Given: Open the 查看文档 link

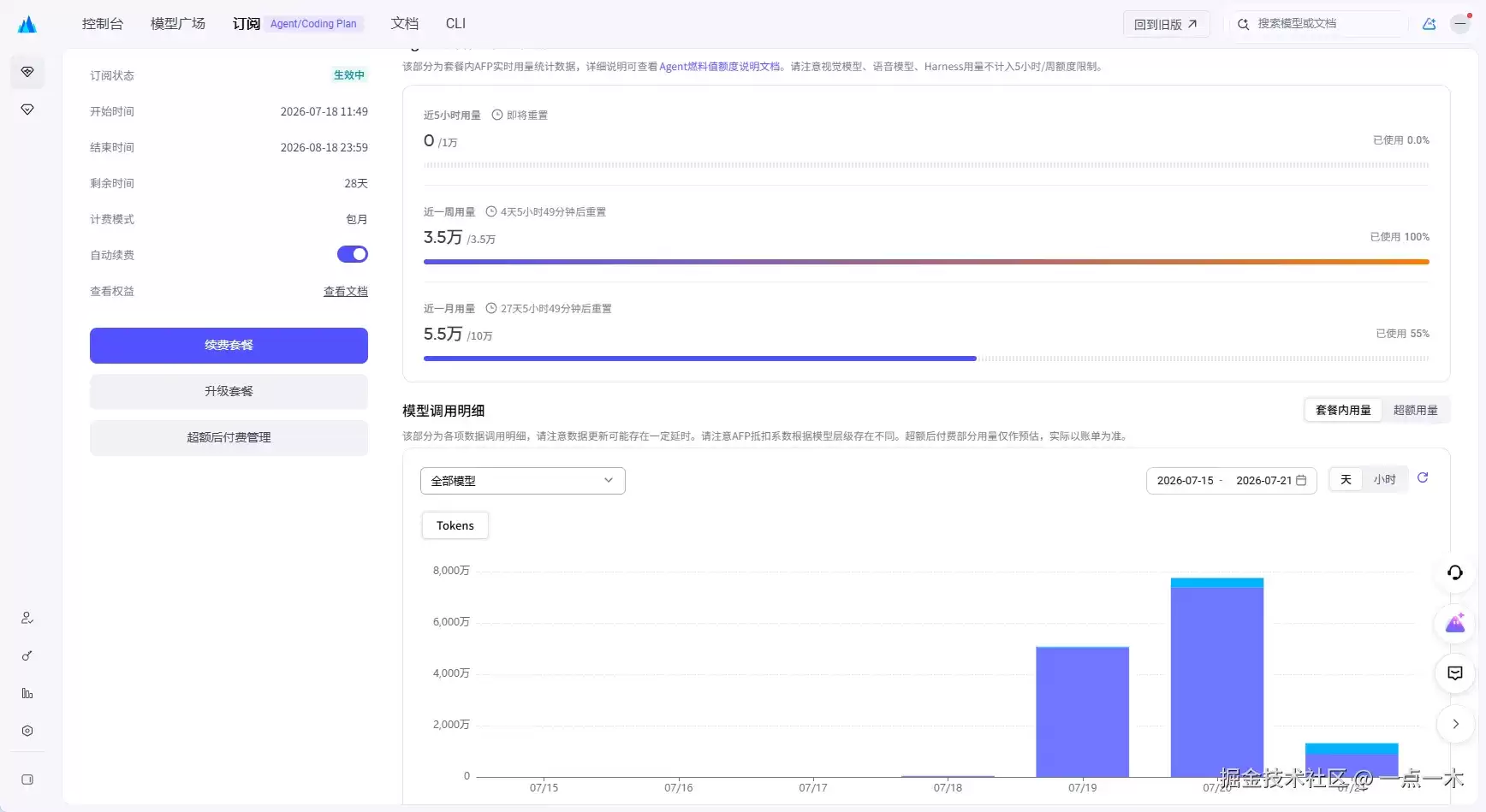Looking at the screenshot, I should pyautogui.click(x=346, y=291).
